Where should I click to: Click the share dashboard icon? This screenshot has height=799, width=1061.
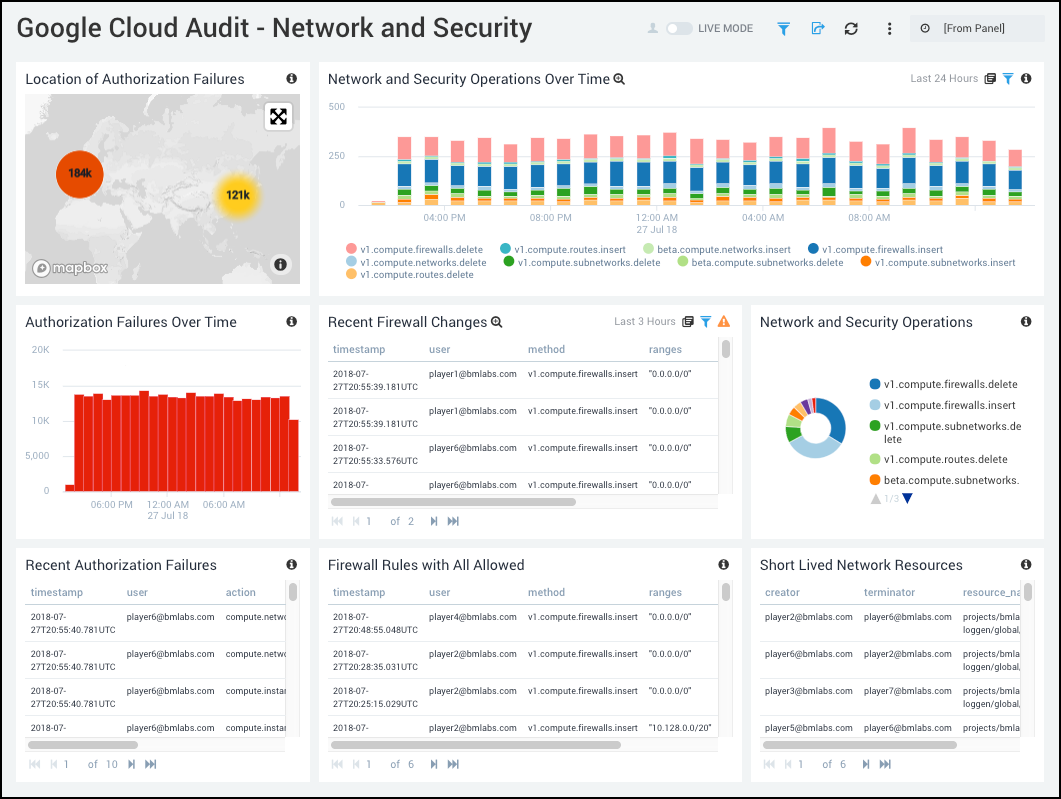[818, 28]
